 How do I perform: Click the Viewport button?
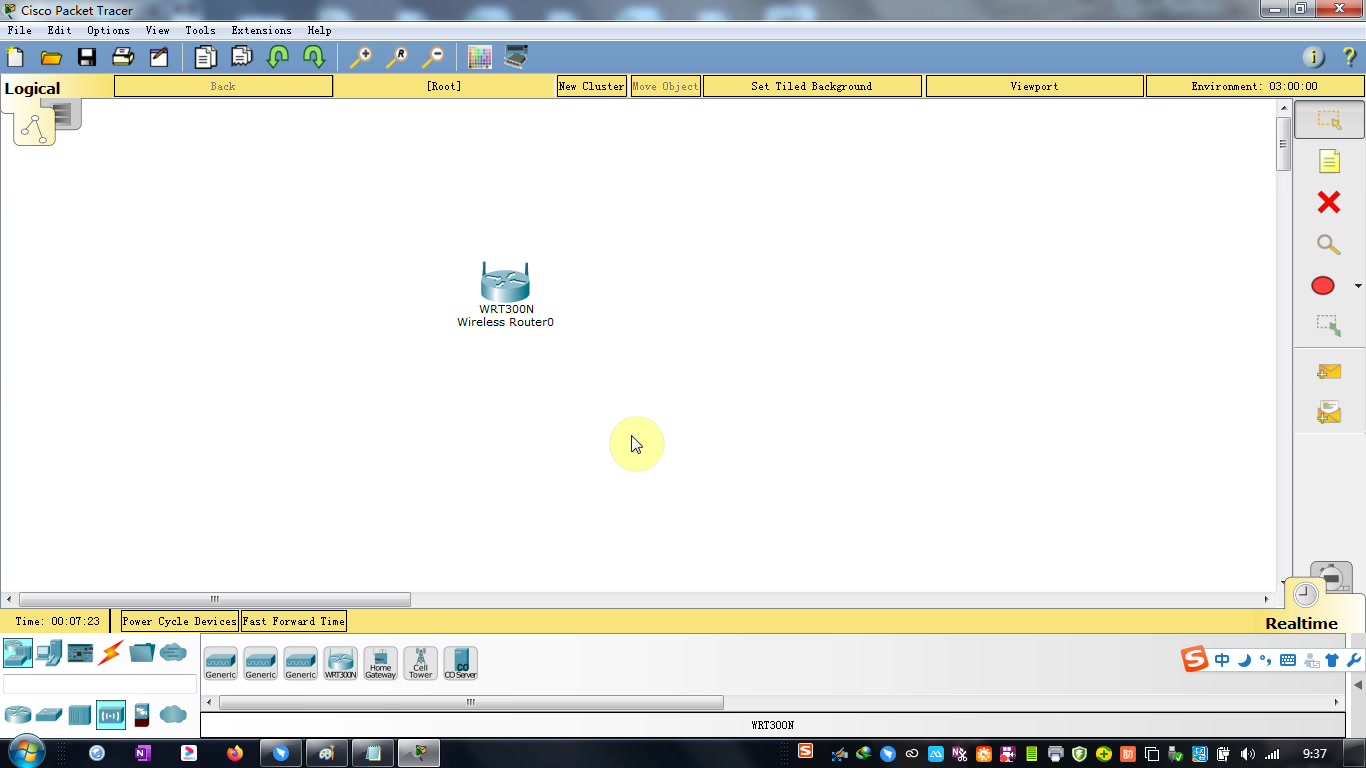pyautogui.click(x=1034, y=86)
